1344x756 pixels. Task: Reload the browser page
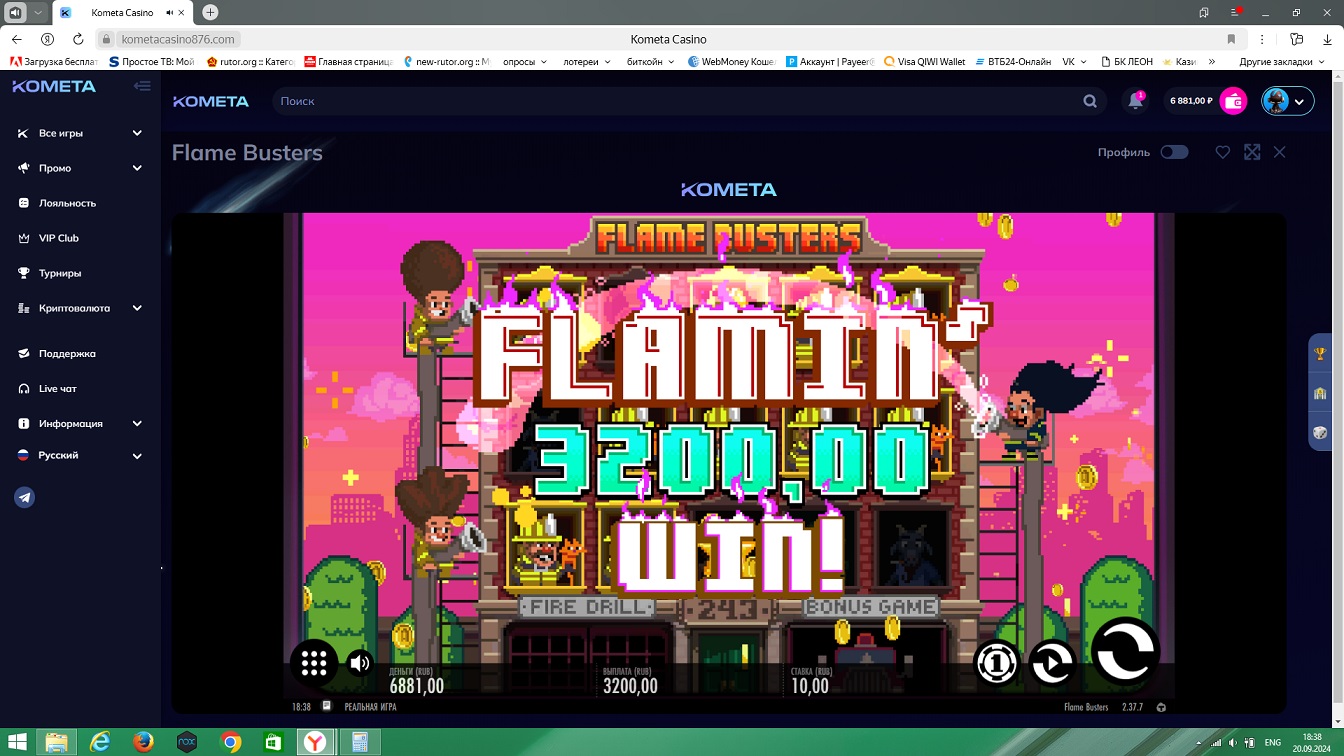(78, 39)
